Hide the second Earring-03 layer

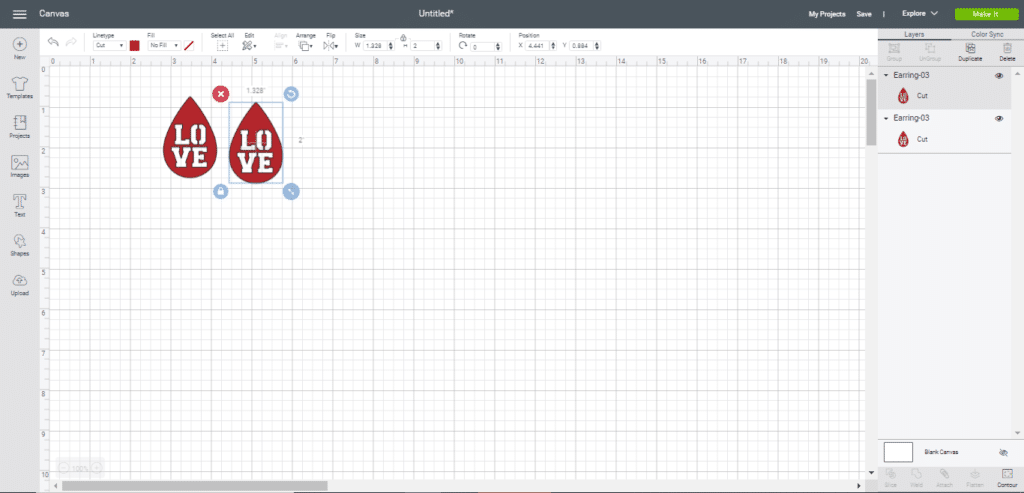(999, 118)
